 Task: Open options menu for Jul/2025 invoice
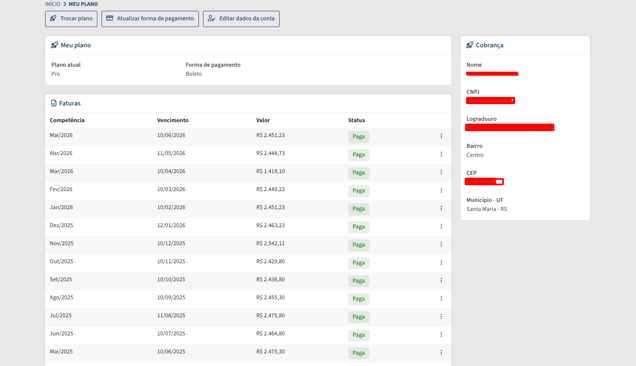click(441, 316)
